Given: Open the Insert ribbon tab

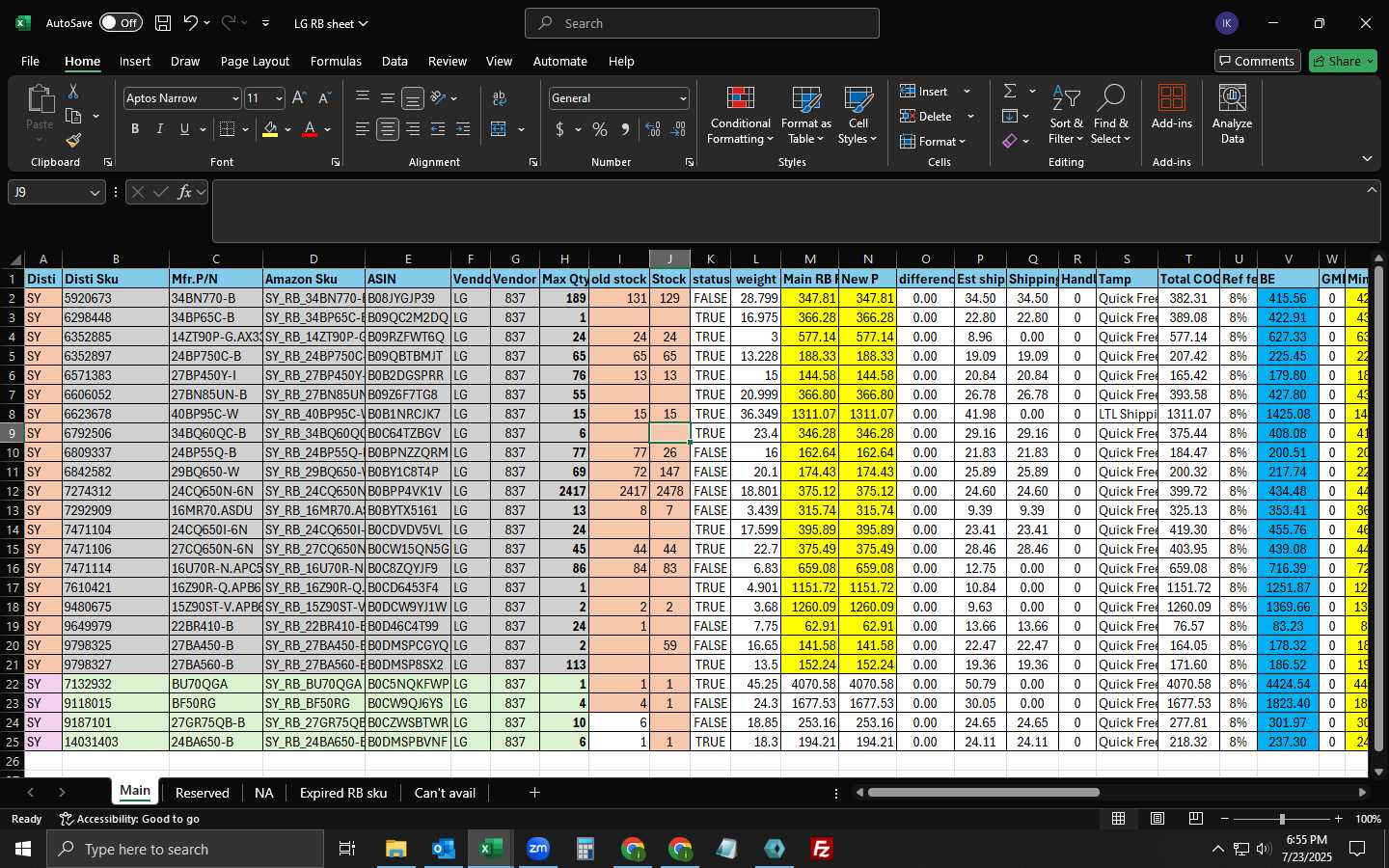Looking at the screenshot, I should [x=135, y=61].
